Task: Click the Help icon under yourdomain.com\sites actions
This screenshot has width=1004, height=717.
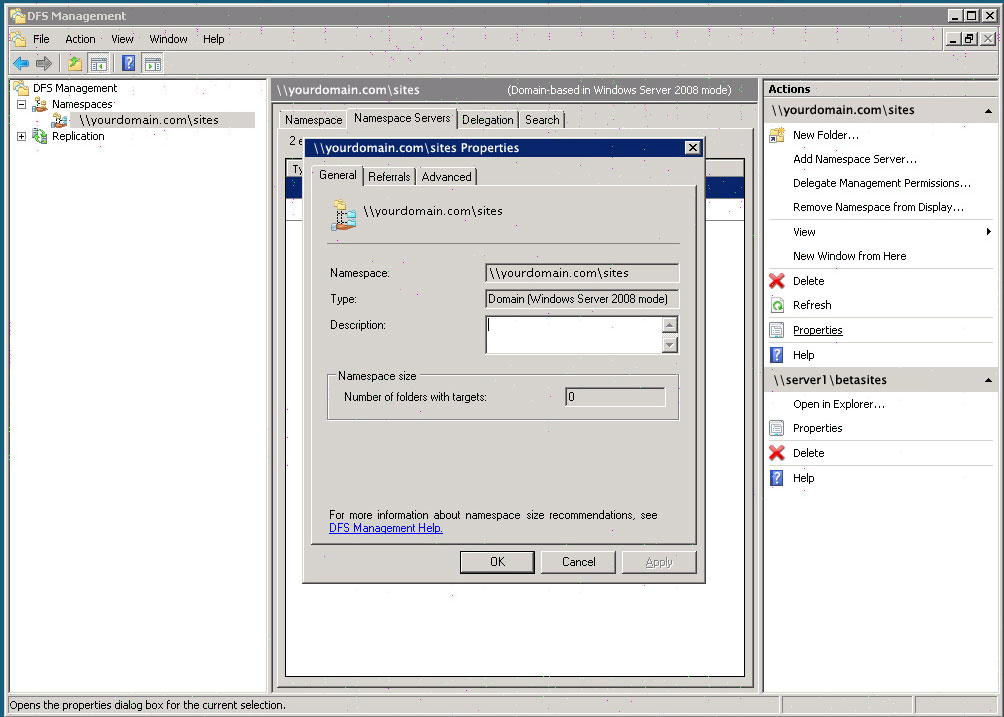Action: [x=777, y=355]
